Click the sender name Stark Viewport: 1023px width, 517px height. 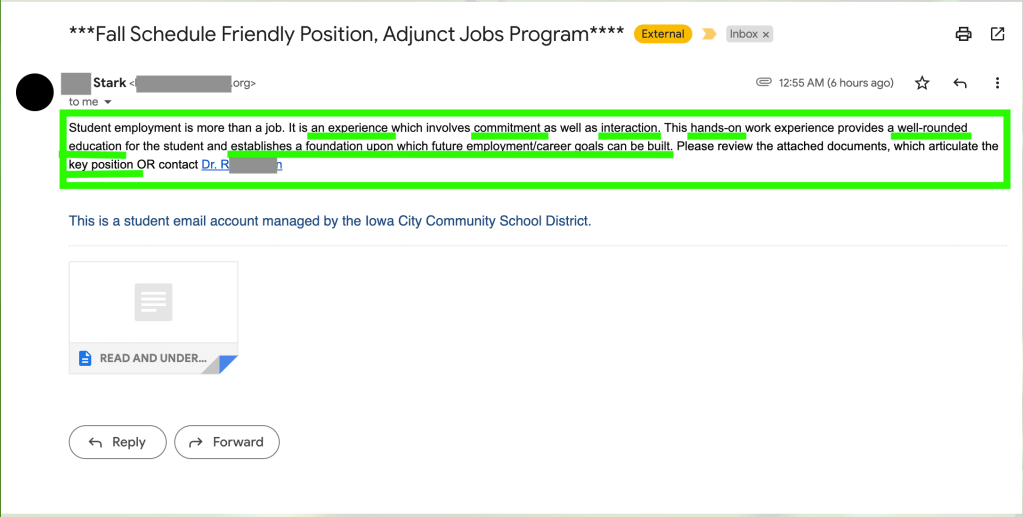point(109,83)
